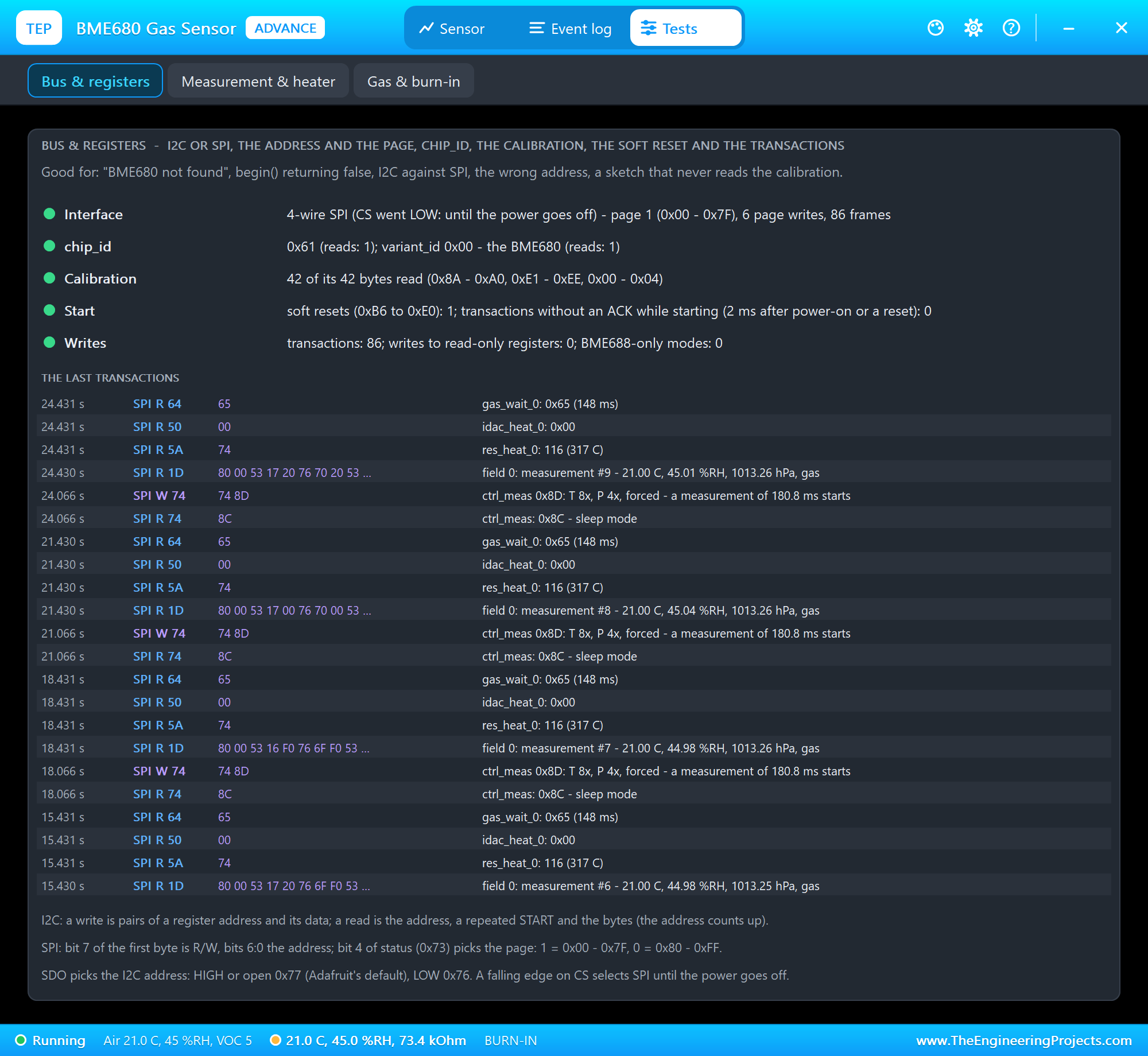The image size is (1148, 1056).
Task: Open www.TheEngineeringProjects.com link
Action: click(1024, 1040)
